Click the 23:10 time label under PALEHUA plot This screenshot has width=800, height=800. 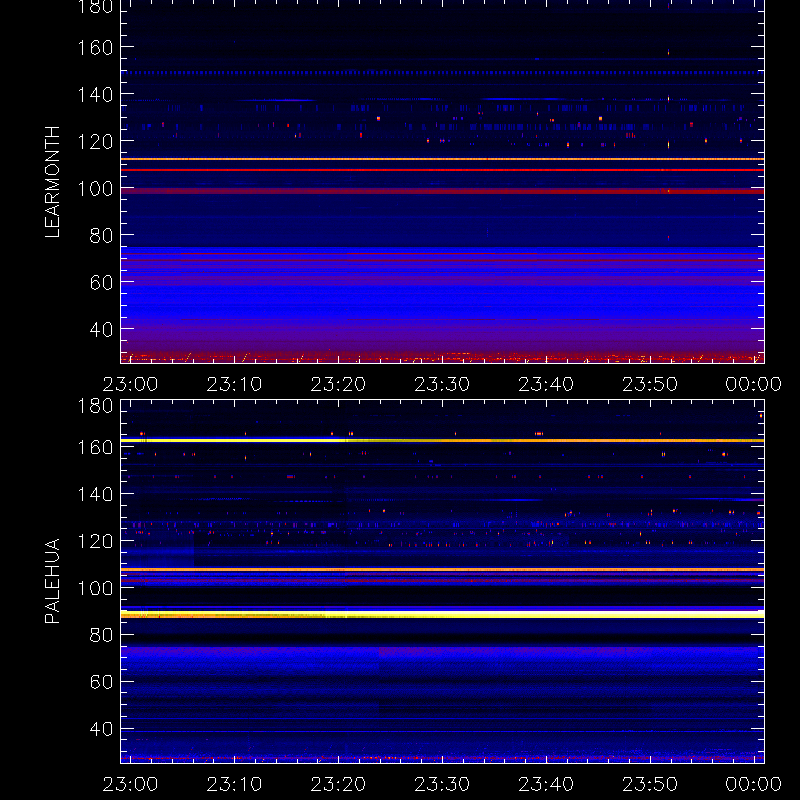pyautogui.click(x=234, y=784)
